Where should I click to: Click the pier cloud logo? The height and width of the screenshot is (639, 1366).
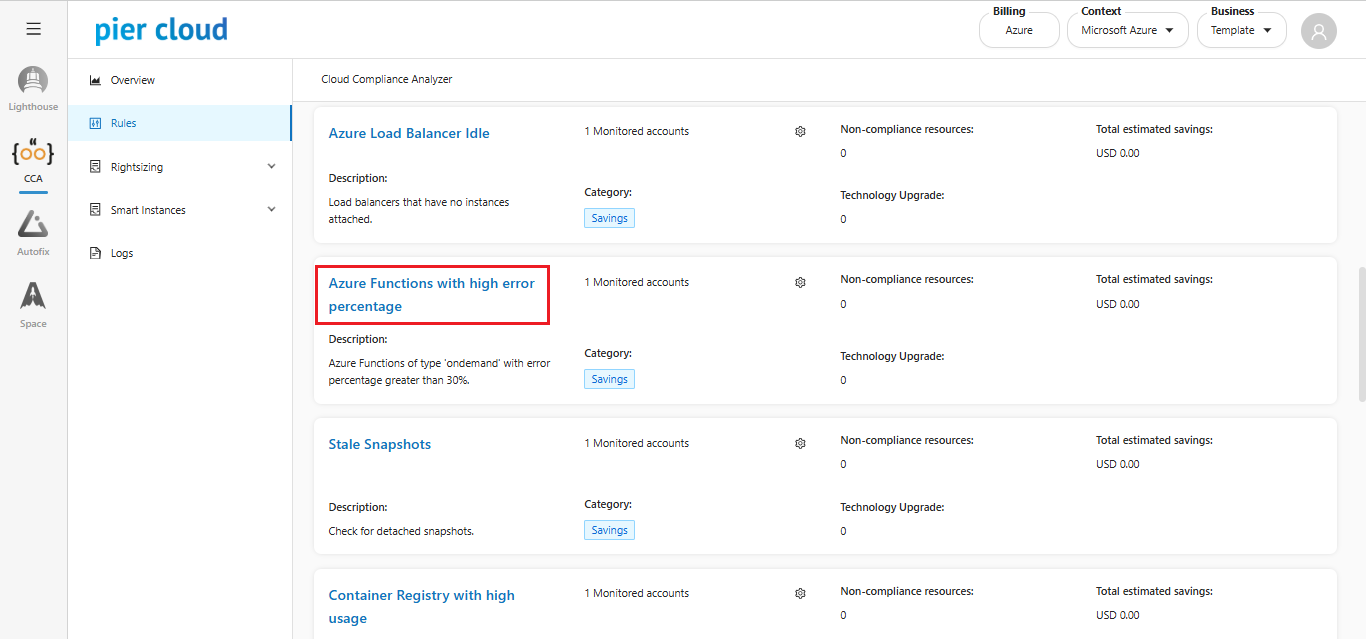pyautogui.click(x=161, y=30)
